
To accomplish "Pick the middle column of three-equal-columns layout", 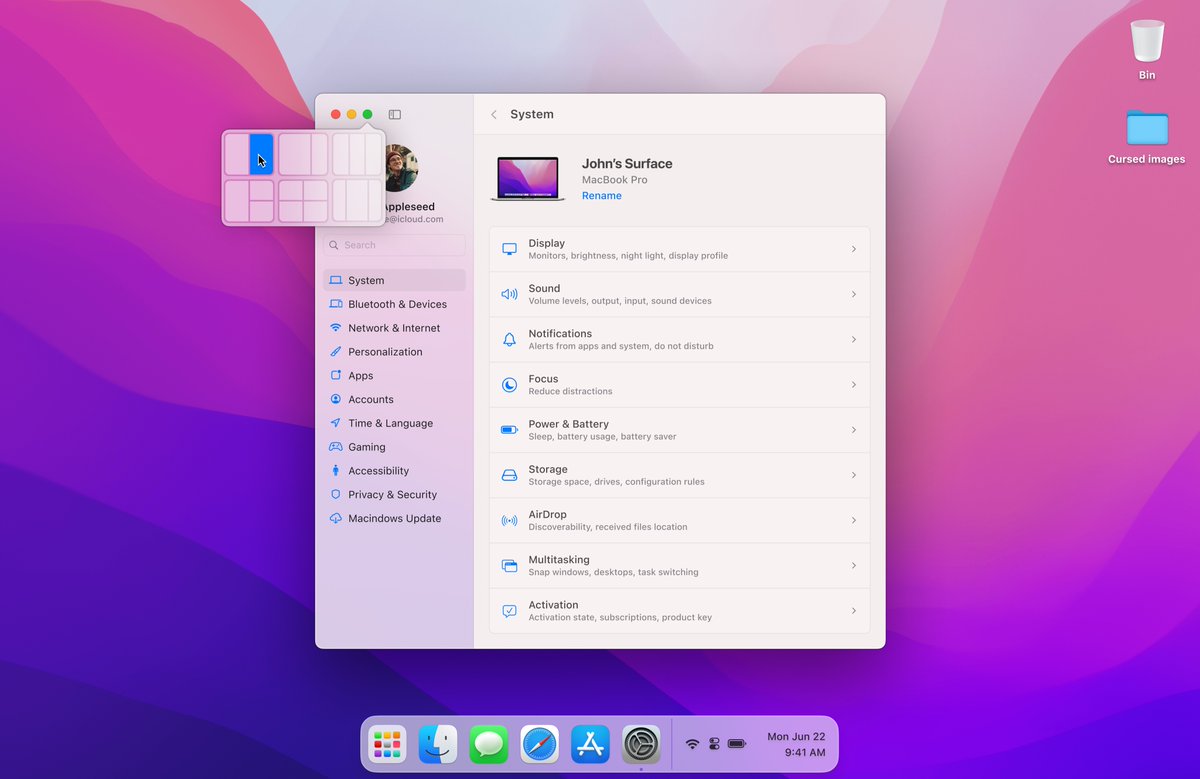I will 358,155.
